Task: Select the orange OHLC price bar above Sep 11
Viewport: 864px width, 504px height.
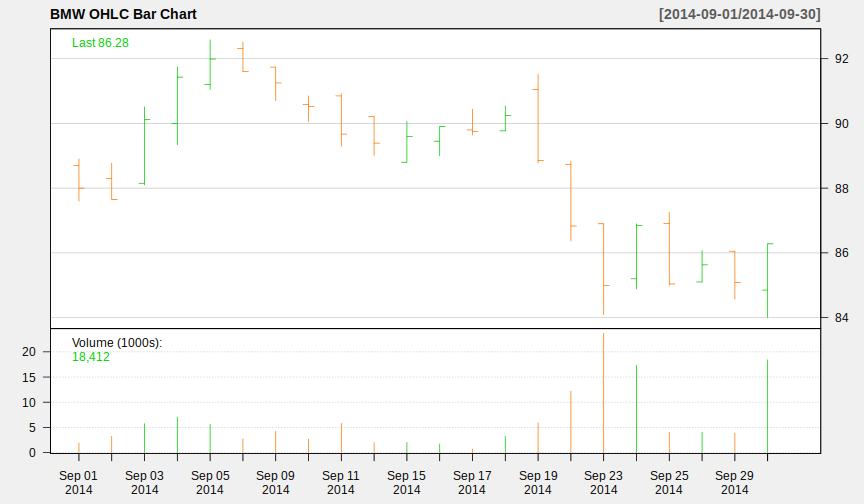Action: point(341,120)
